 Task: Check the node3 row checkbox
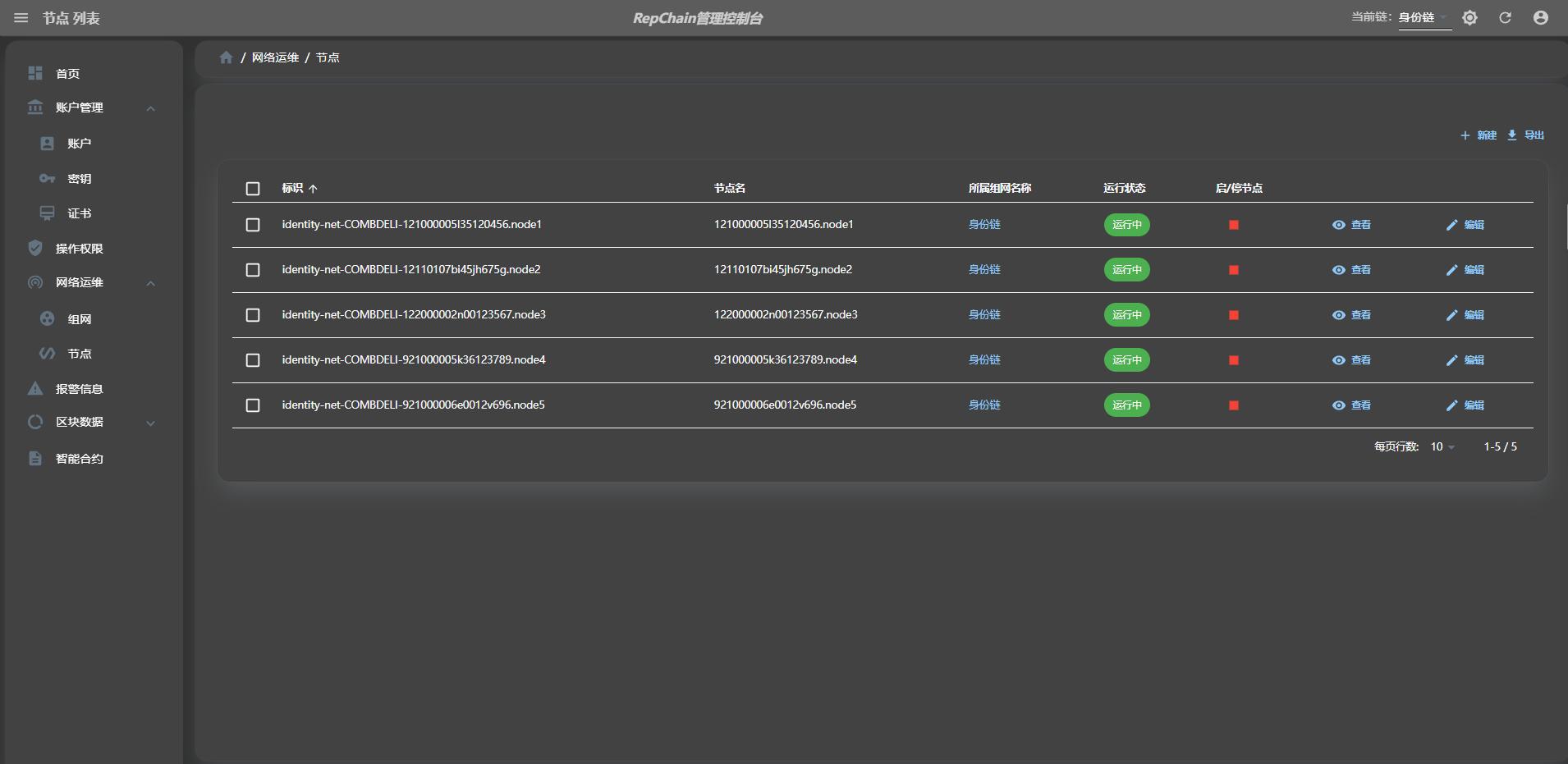pos(253,315)
